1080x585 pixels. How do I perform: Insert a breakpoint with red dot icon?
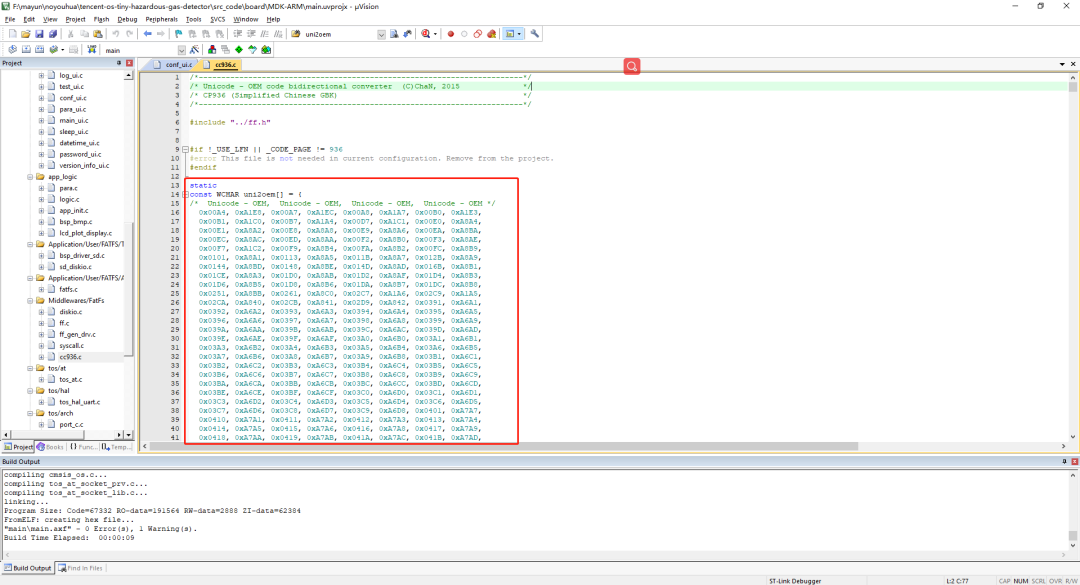tap(450, 34)
